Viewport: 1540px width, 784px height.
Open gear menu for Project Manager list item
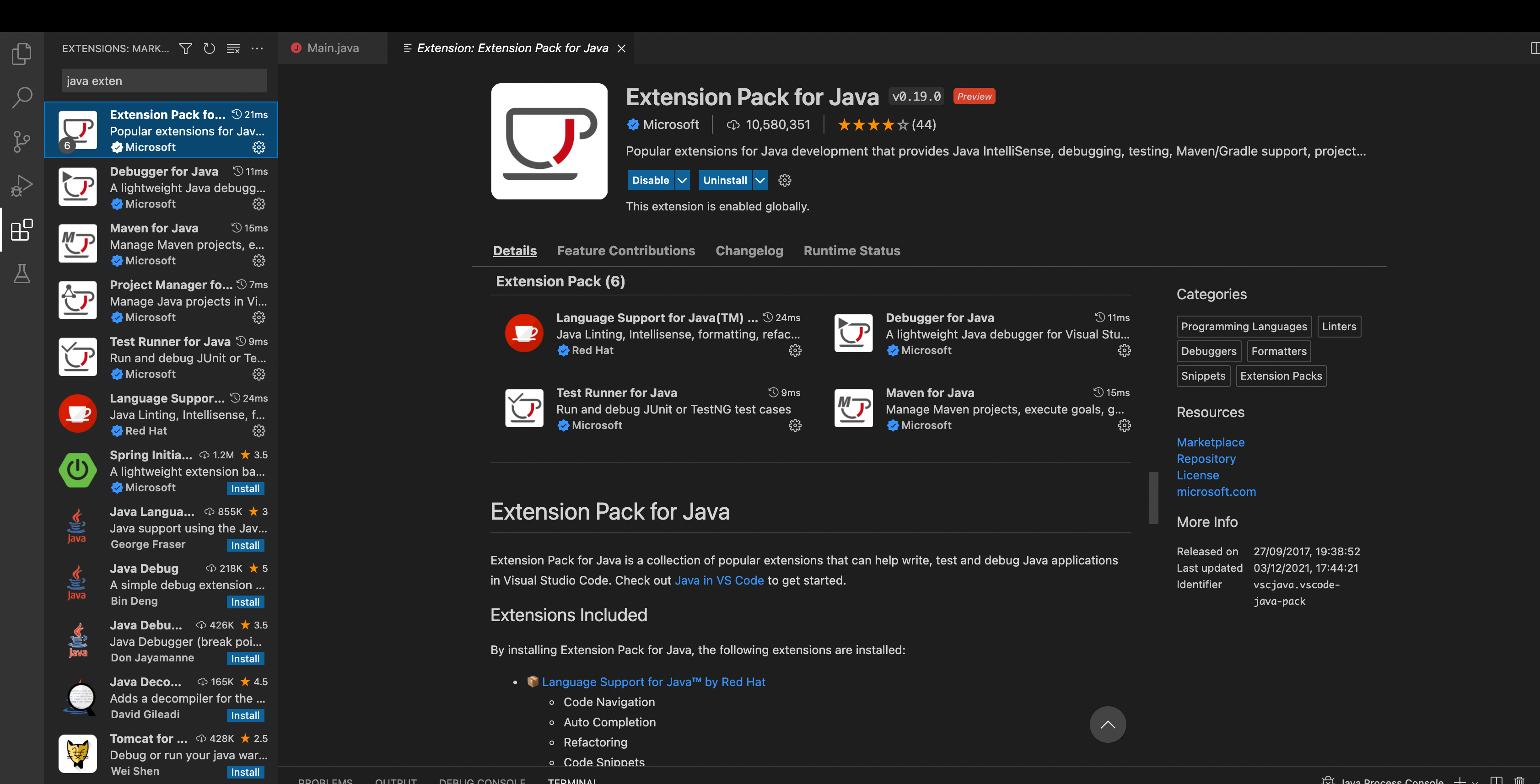click(259, 317)
